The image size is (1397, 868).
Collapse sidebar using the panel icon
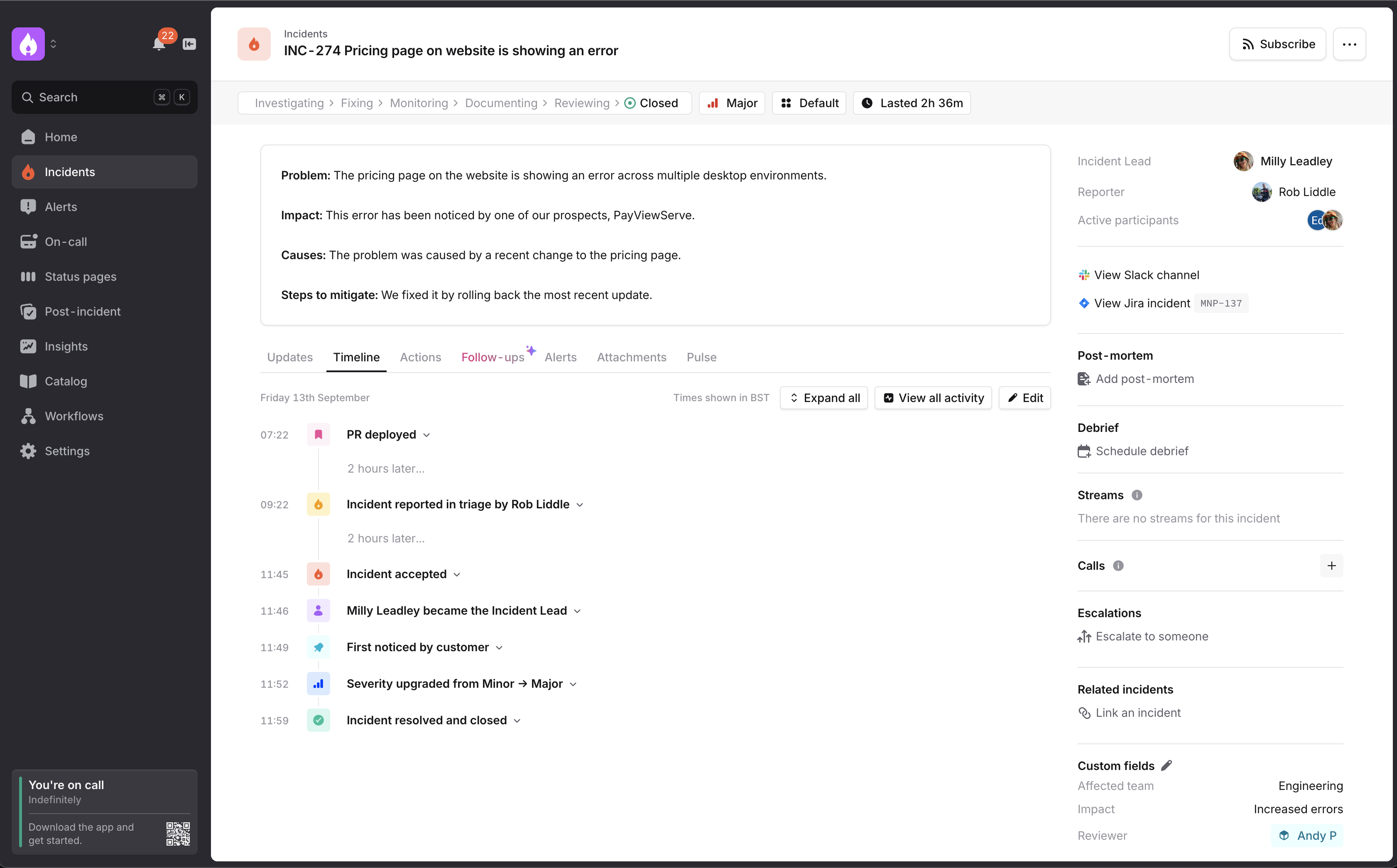[x=189, y=44]
